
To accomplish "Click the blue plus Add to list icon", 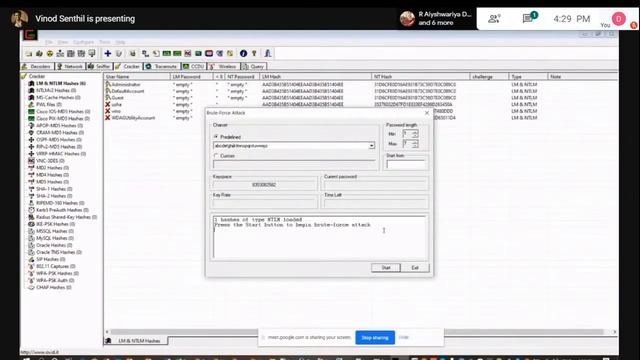I will (x=108, y=53).
